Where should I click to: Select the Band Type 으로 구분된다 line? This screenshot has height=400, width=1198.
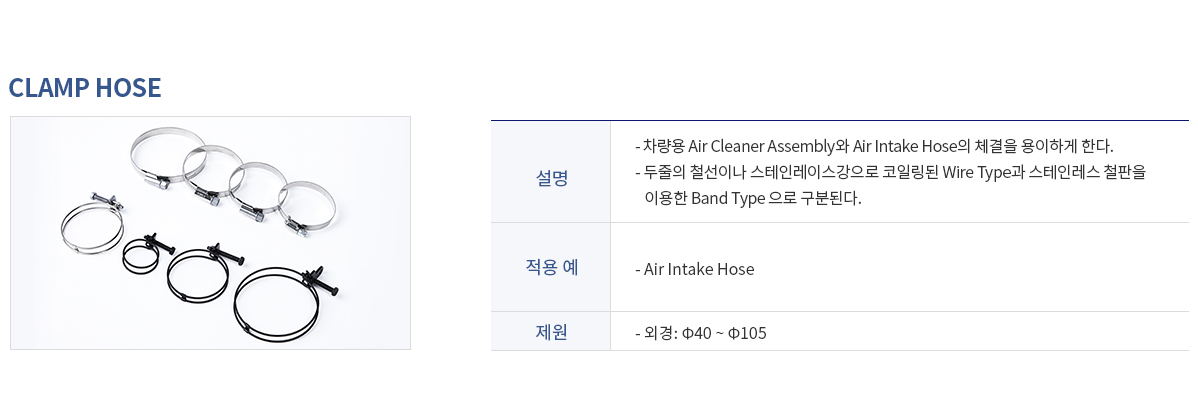coord(753,198)
